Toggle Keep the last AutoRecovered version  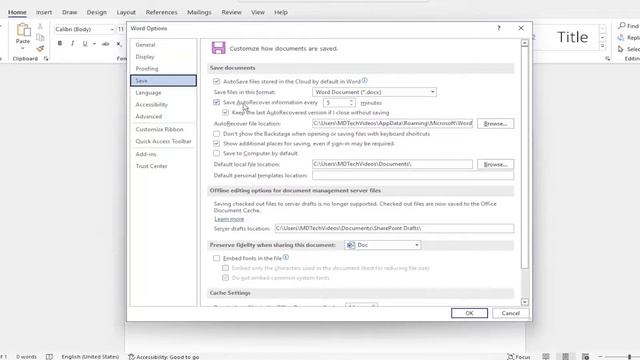[225, 112]
